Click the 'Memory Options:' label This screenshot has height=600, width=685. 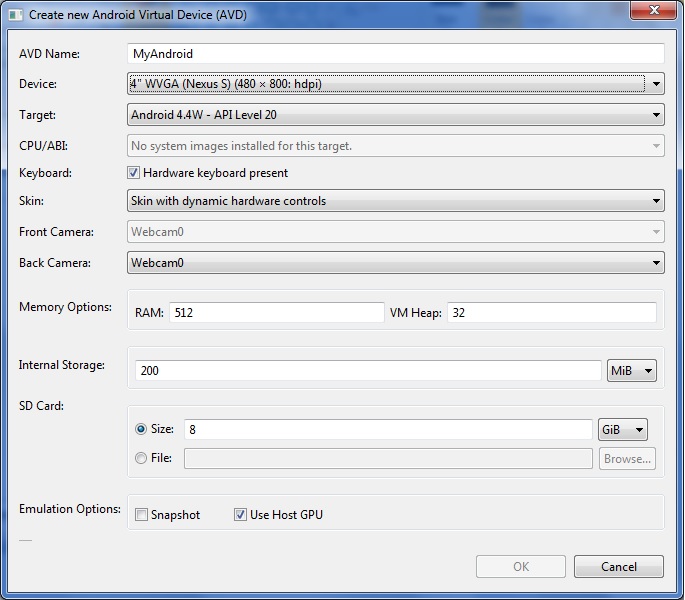pos(66,307)
